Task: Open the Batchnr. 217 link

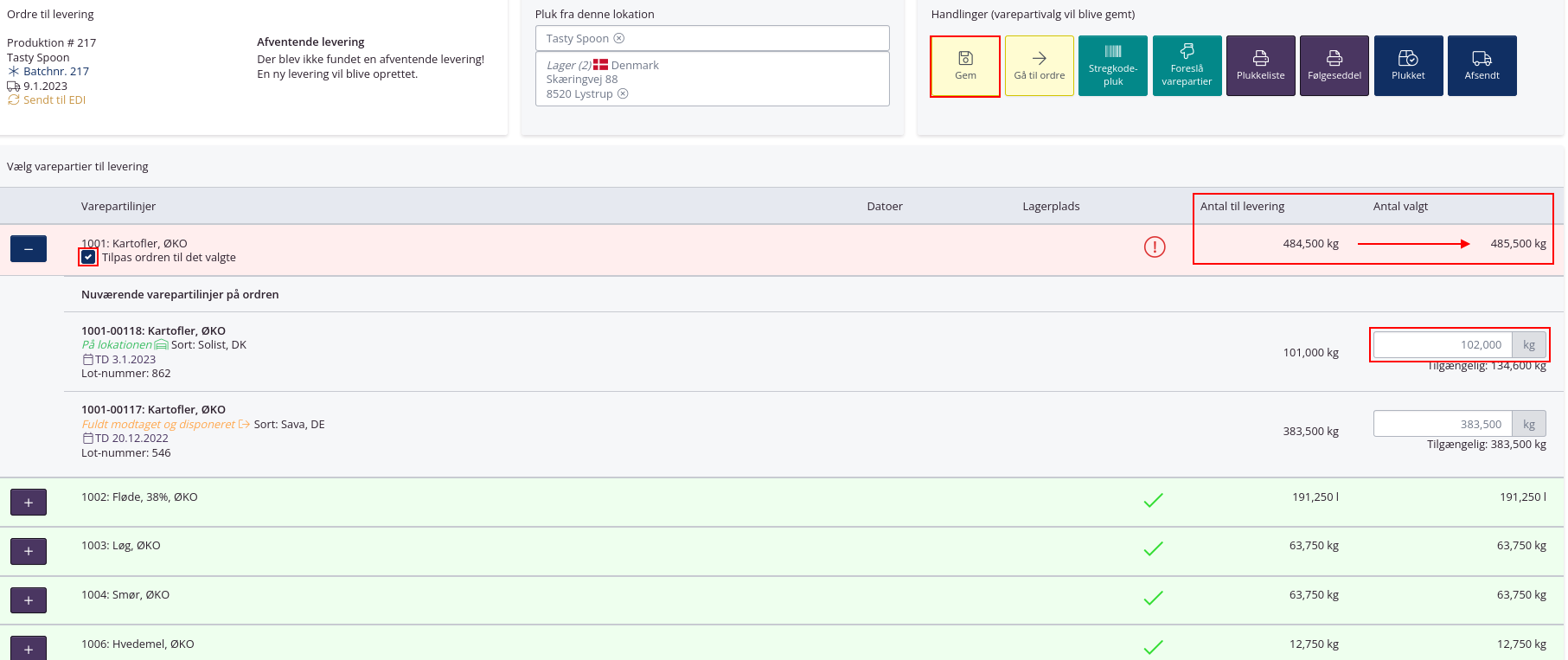Action: 55,71
